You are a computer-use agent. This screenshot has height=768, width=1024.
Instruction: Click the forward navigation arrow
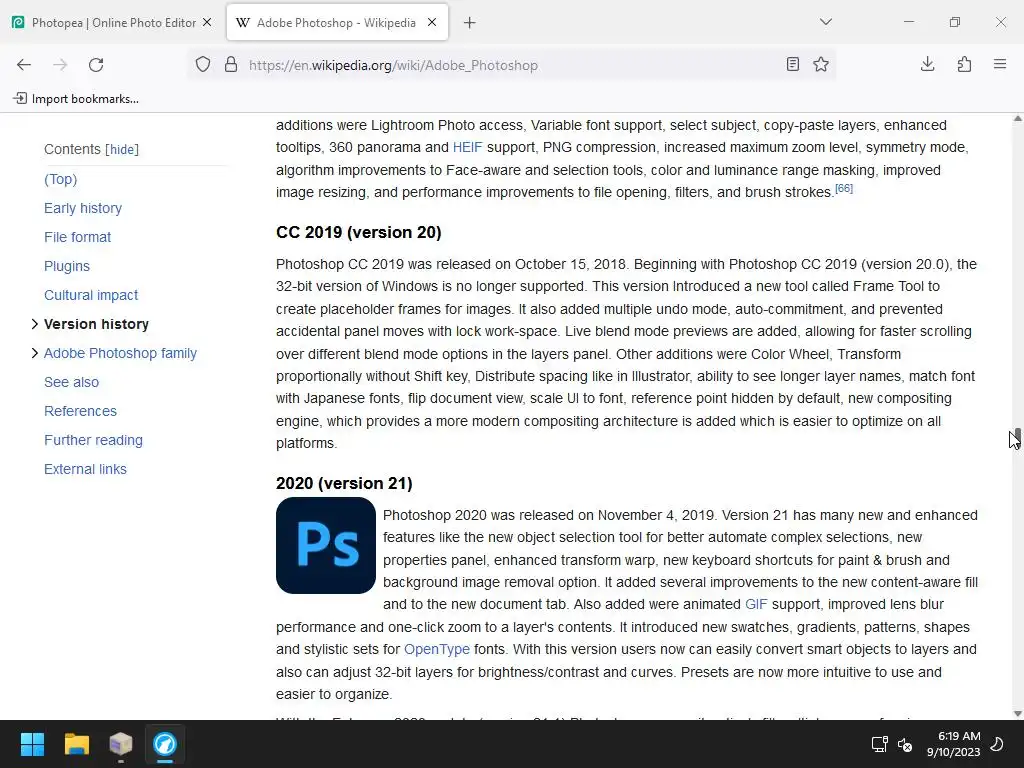click(x=60, y=65)
